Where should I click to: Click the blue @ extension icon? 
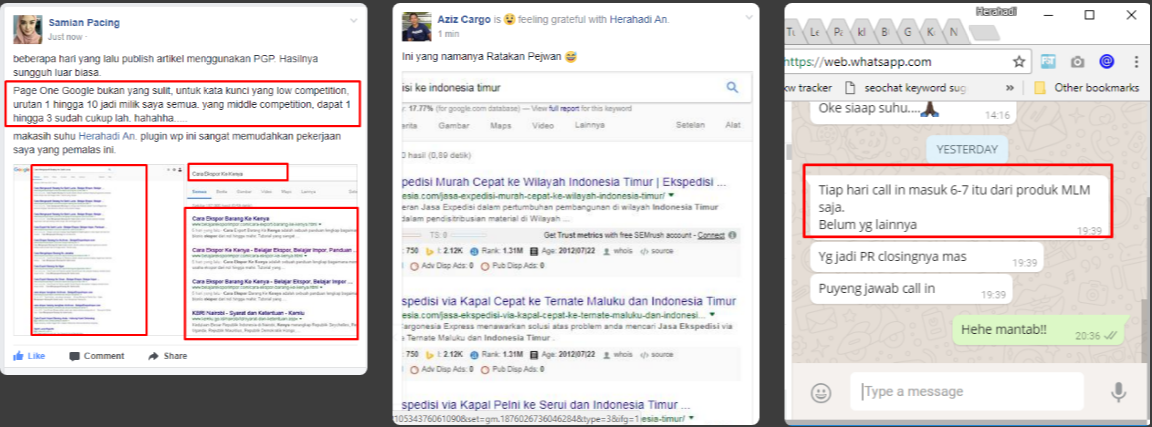[1106, 62]
